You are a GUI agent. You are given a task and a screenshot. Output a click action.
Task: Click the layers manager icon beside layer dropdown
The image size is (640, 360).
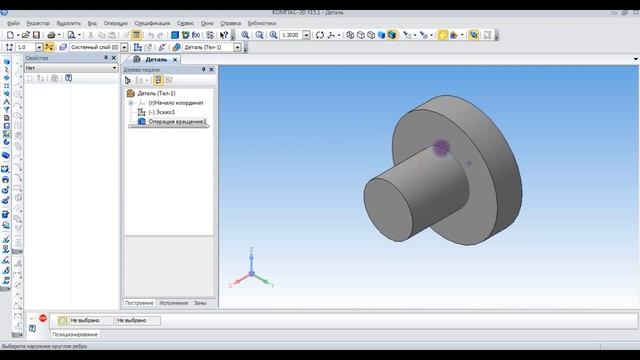[x=63, y=47]
